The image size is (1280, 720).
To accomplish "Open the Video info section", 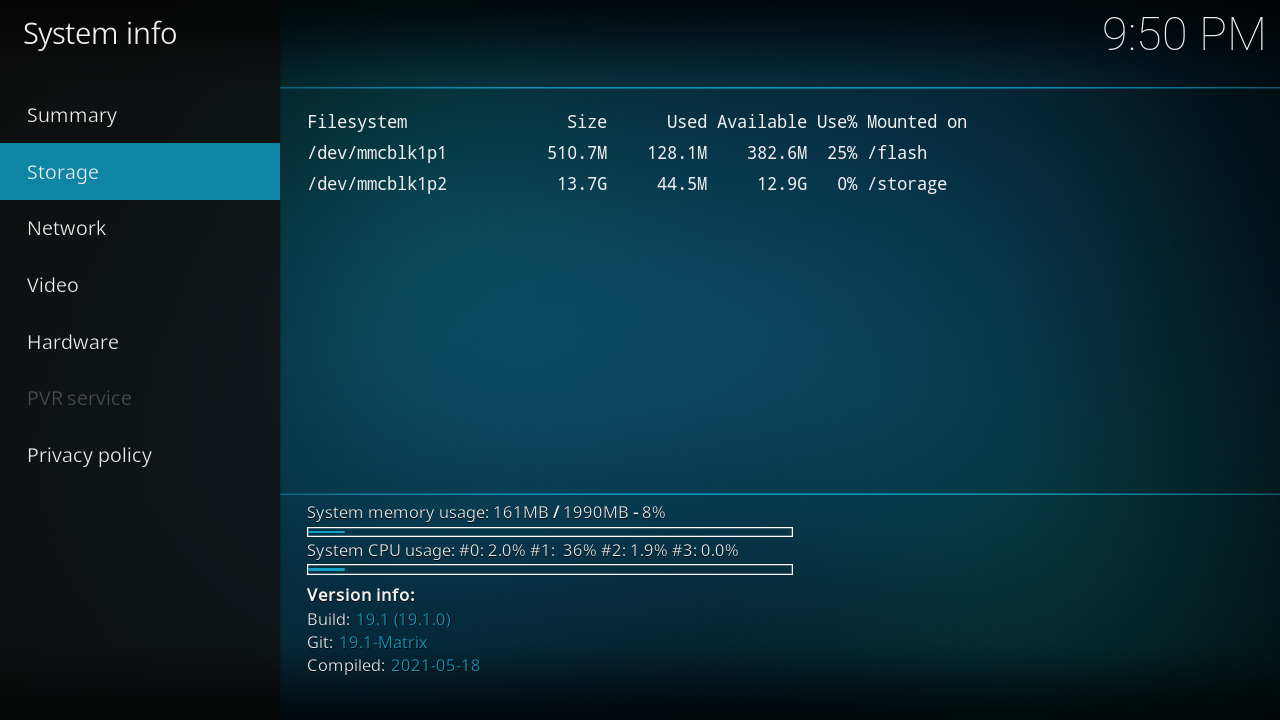I will (x=53, y=285).
